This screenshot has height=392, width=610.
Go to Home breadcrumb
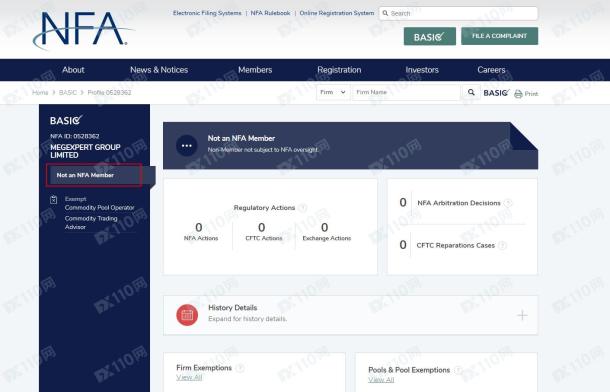(40, 93)
